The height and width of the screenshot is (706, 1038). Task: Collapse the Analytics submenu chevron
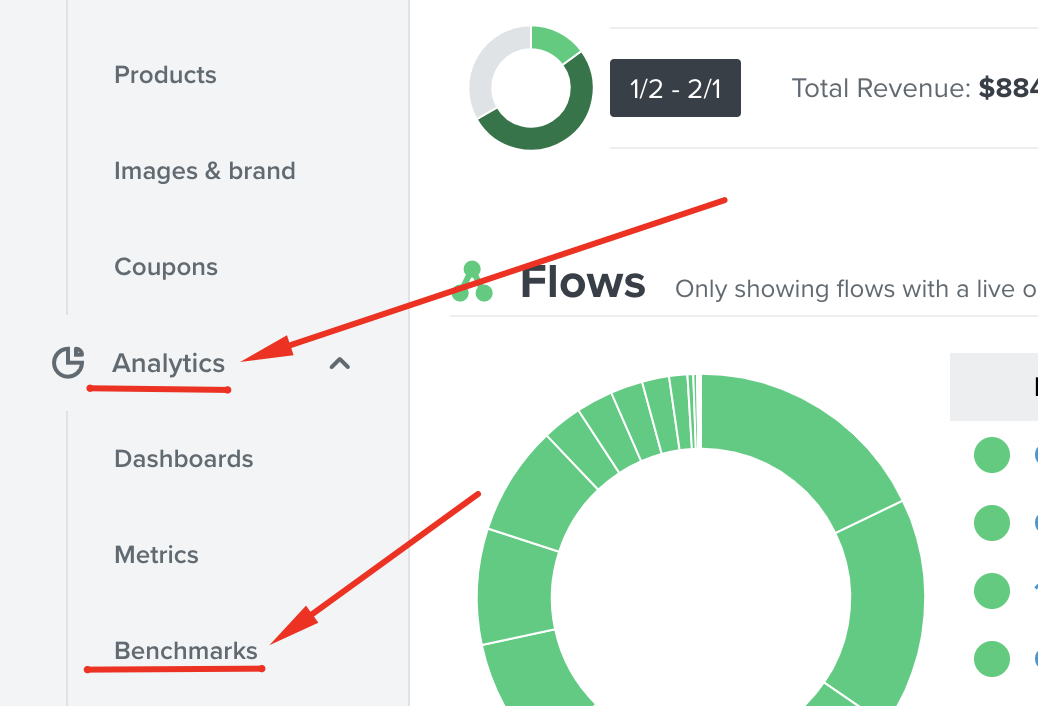(x=340, y=364)
